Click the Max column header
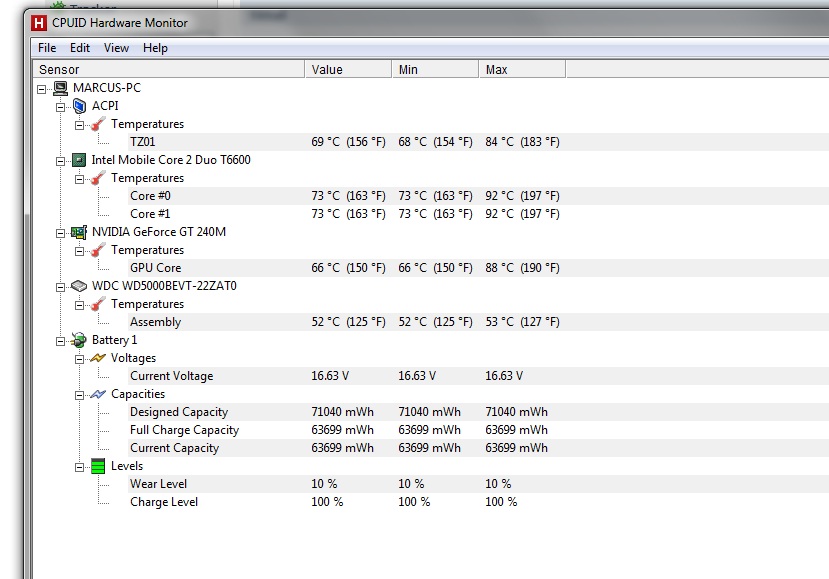The width and height of the screenshot is (829, 579). 522,69
